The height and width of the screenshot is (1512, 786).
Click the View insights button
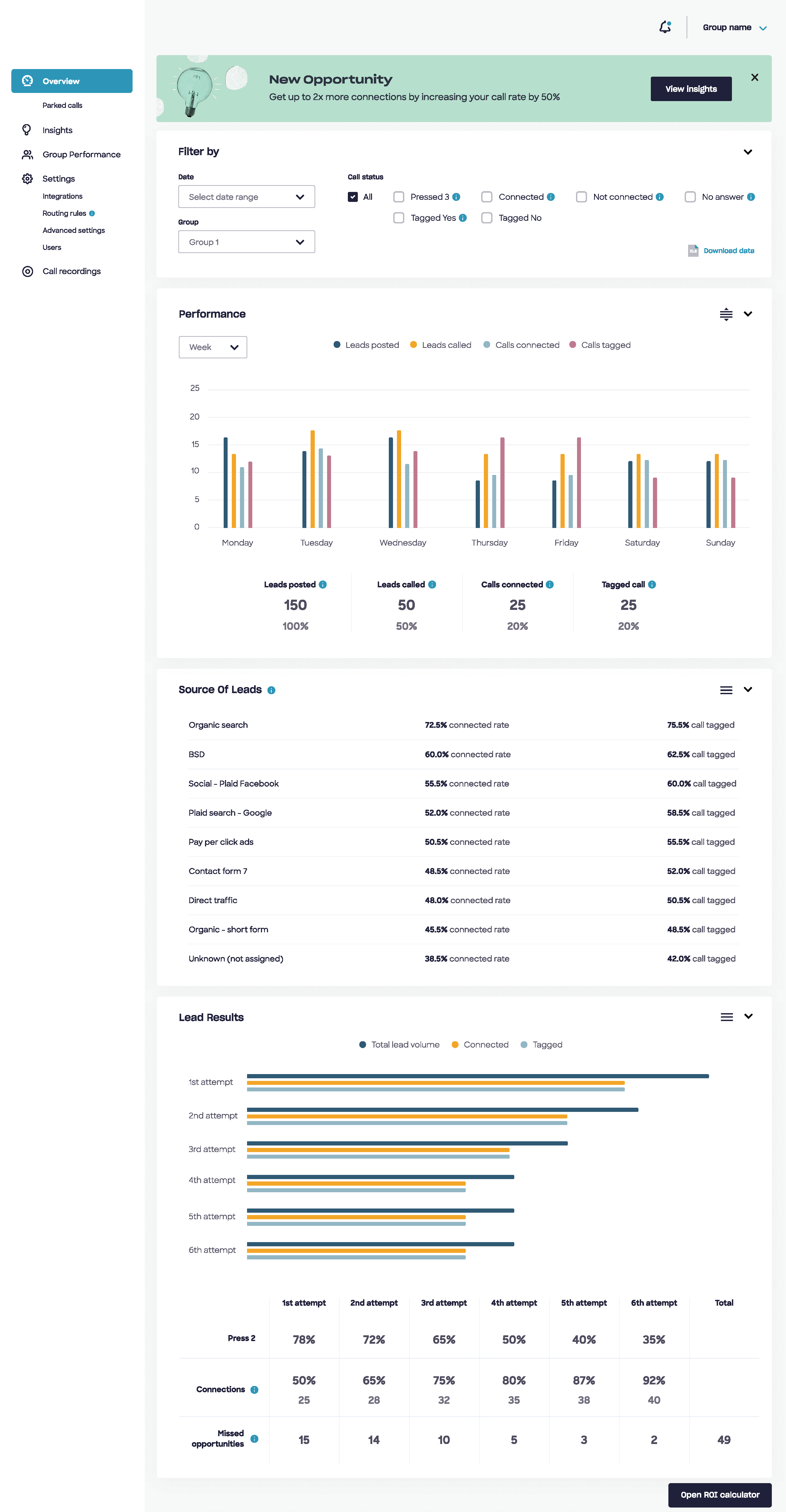coord(690,89)
